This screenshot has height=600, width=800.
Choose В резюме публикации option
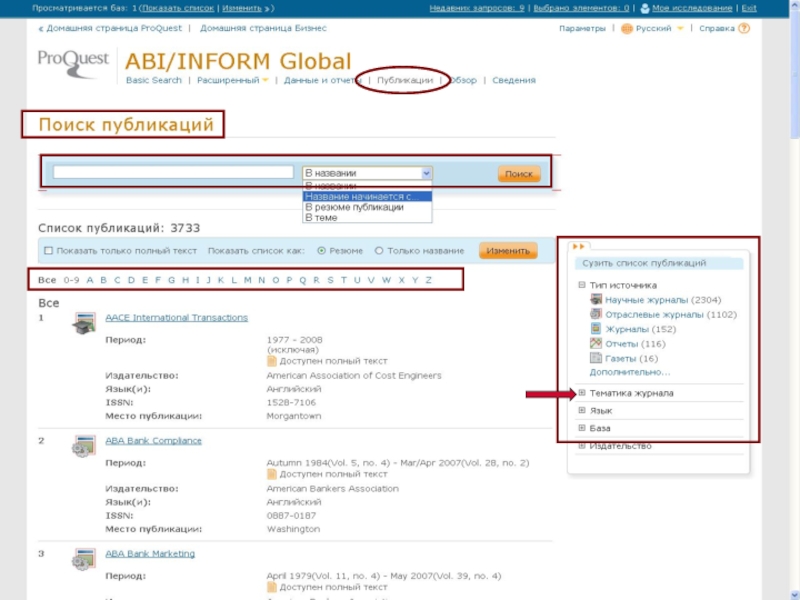(x=367, y=207)
